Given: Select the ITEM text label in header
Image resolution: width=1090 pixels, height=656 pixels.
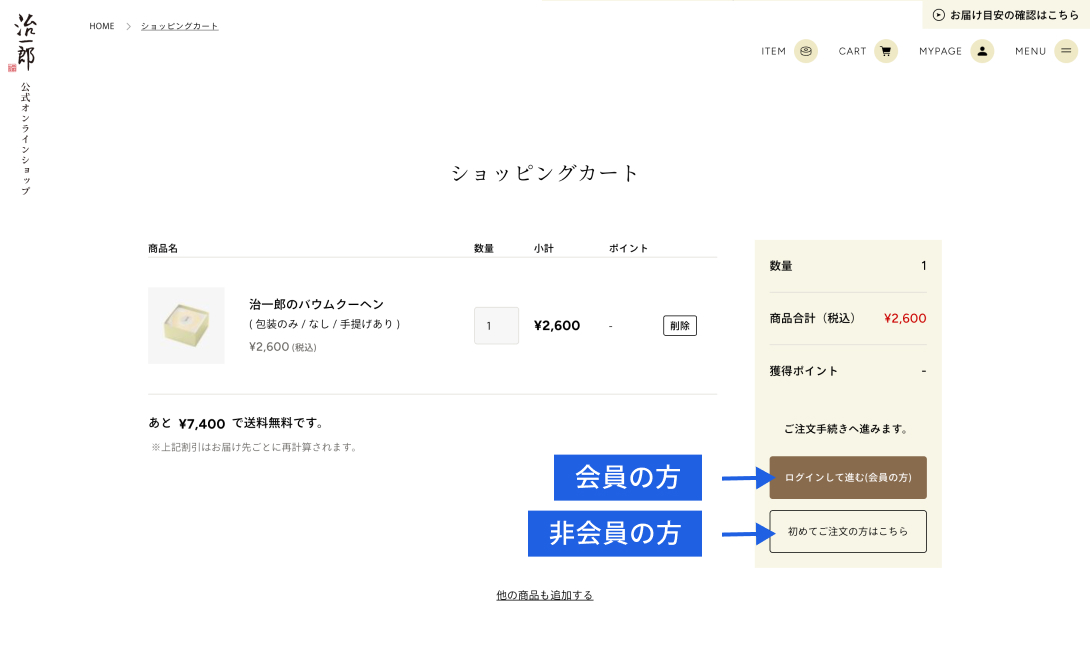Looking at the screenshot, I should pyautogui.click(x=773, y=51).
